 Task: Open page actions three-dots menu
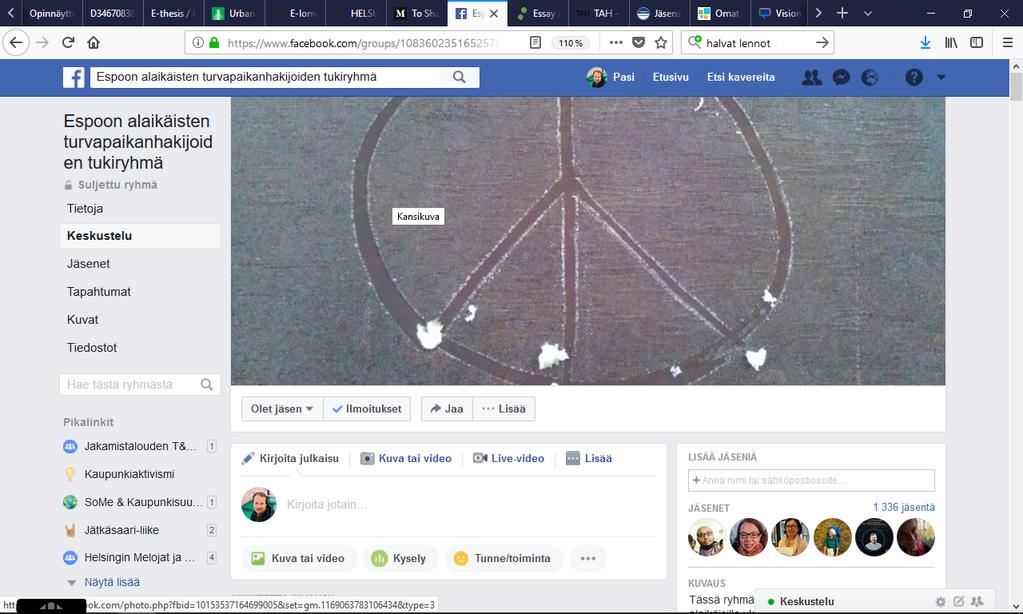click(616, 42)
